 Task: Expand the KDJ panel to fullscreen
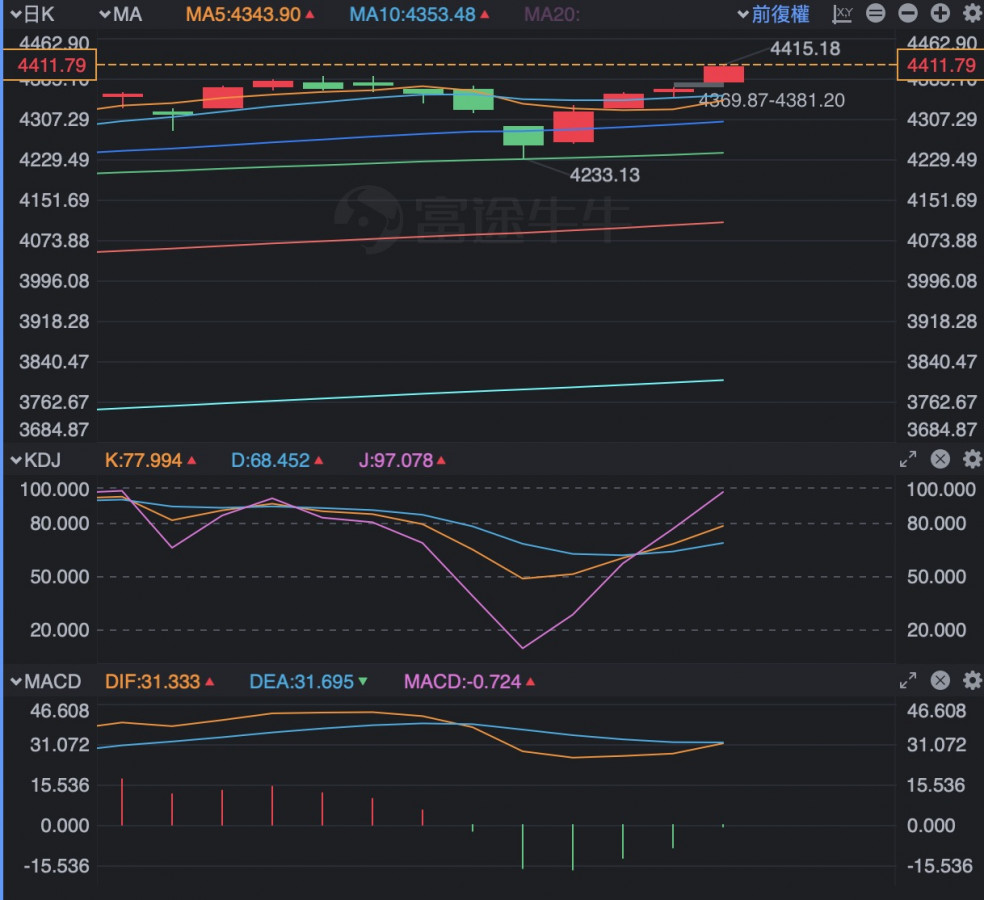tap(908, 459)
